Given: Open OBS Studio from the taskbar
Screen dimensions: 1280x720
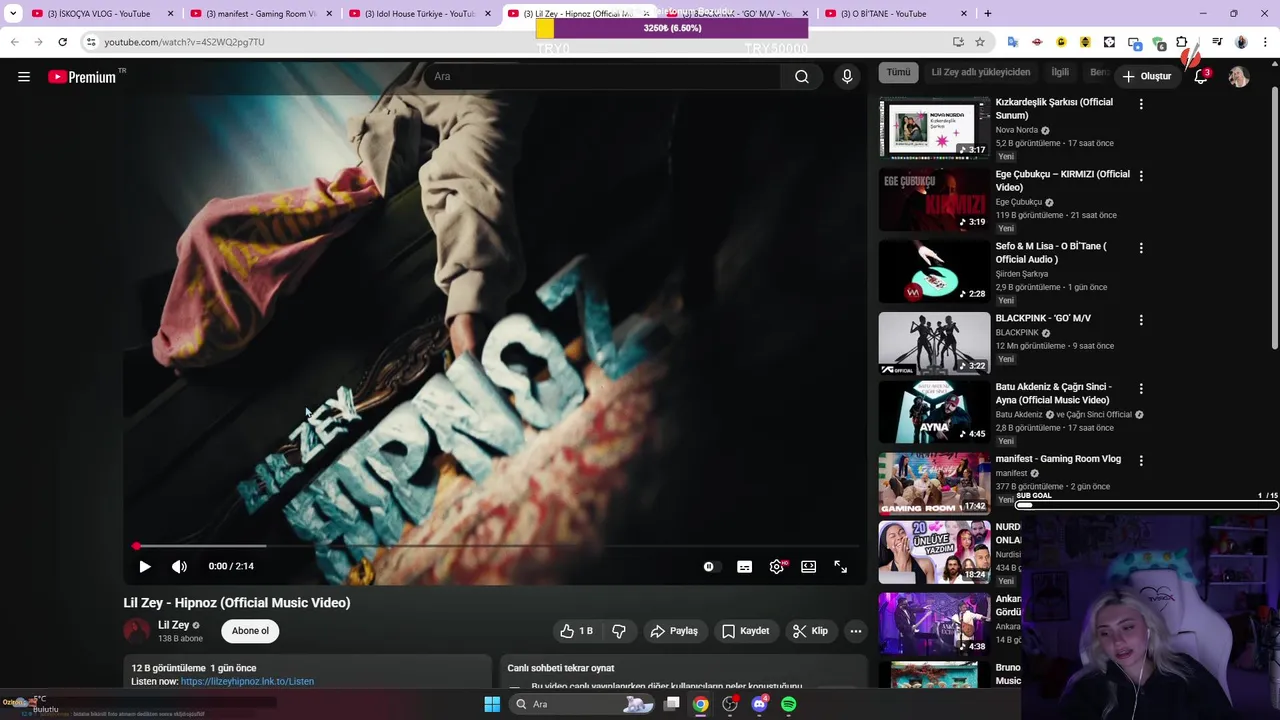Looking at the screenshot, I should 730,704.
